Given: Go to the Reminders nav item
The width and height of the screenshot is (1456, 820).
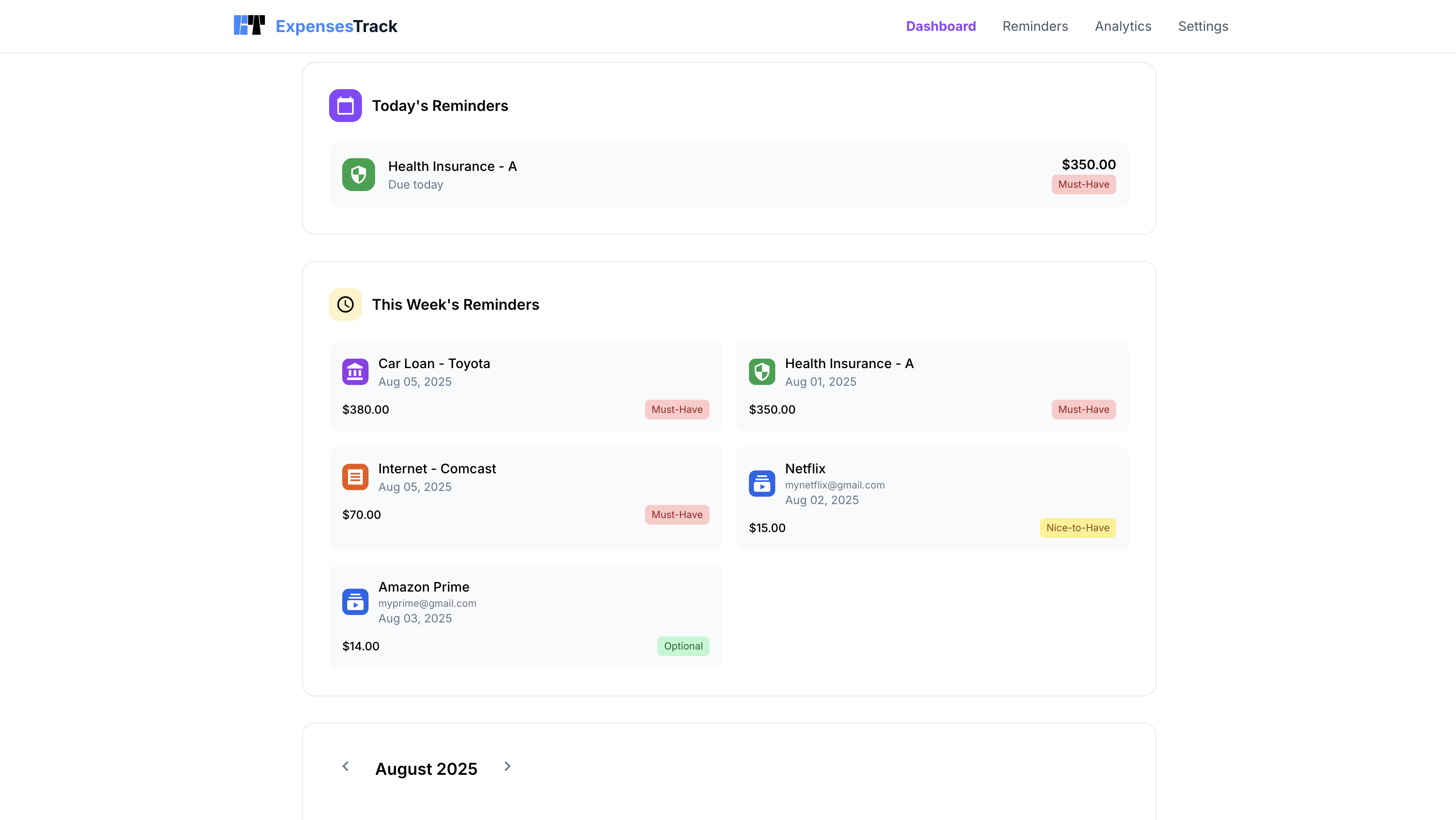Looking at the screenshot, I should 1035,27.
